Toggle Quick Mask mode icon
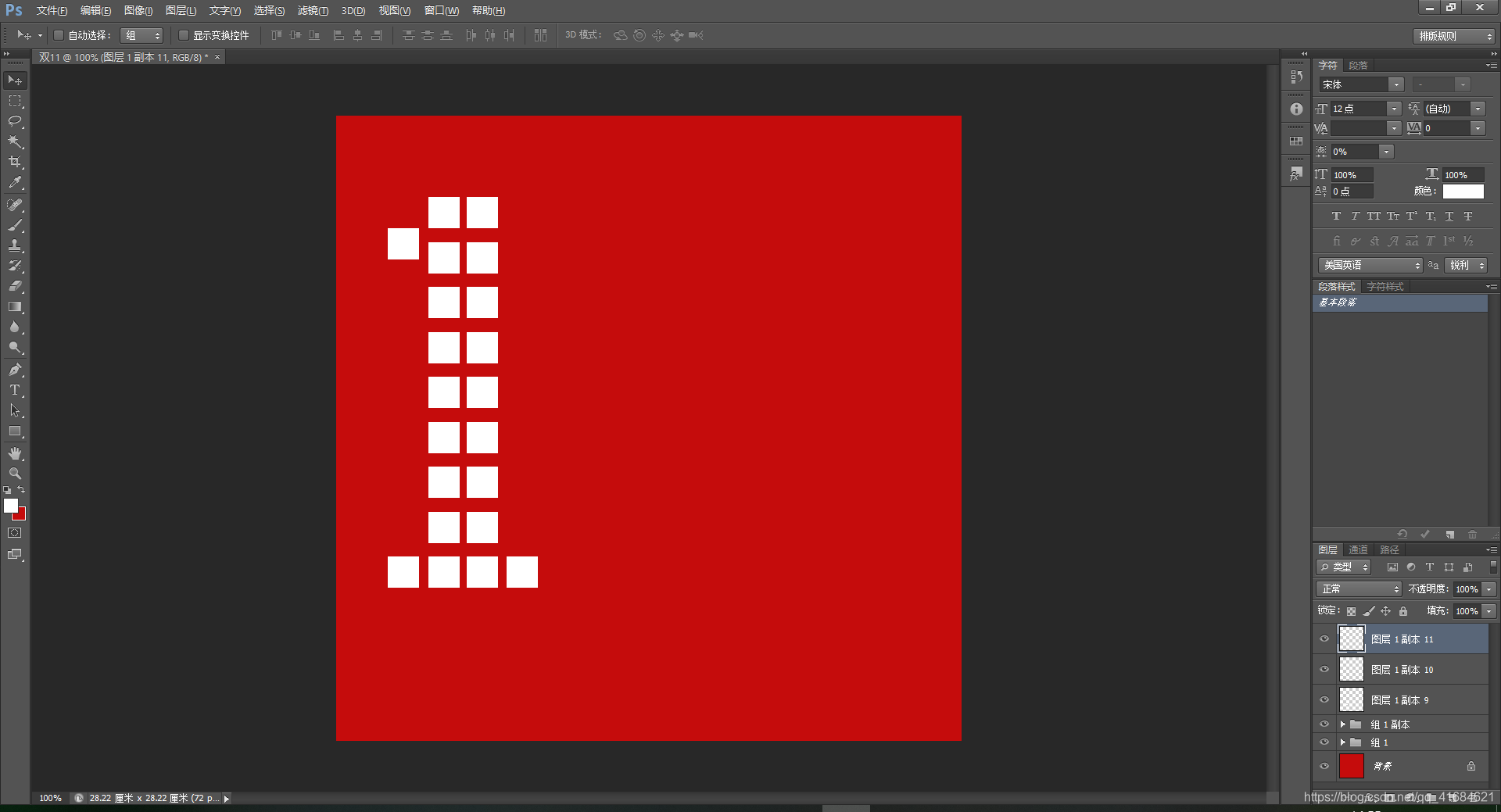 (15, 533)
